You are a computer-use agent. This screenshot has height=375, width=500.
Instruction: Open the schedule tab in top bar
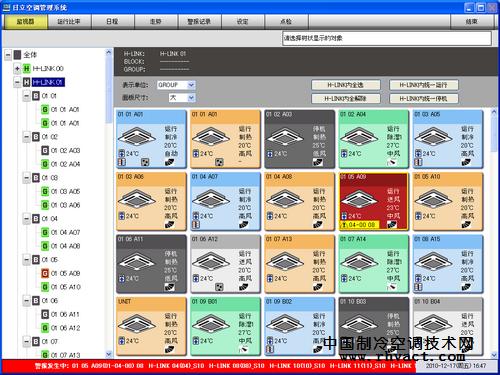point(112,22)
